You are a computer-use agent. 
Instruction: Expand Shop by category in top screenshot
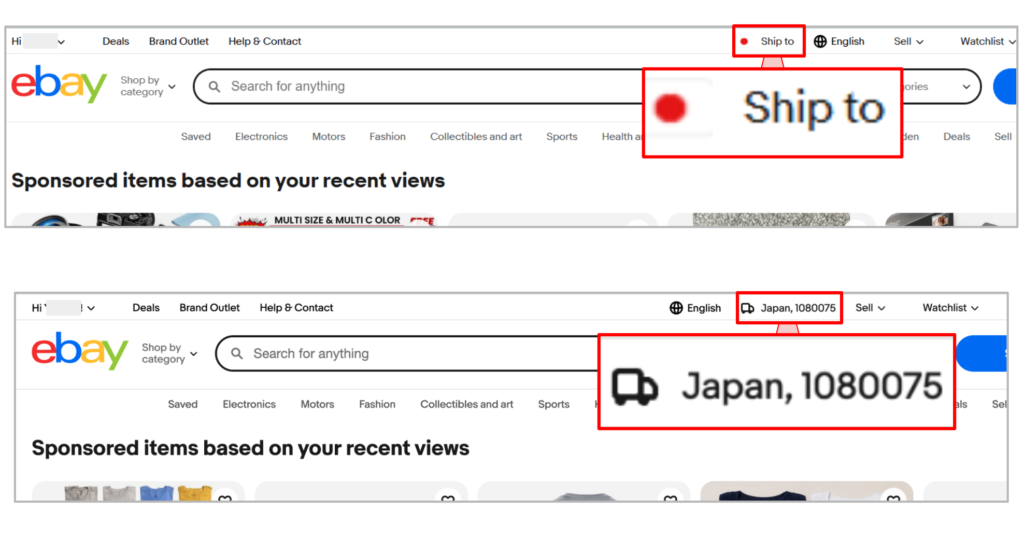click(148, 86)
